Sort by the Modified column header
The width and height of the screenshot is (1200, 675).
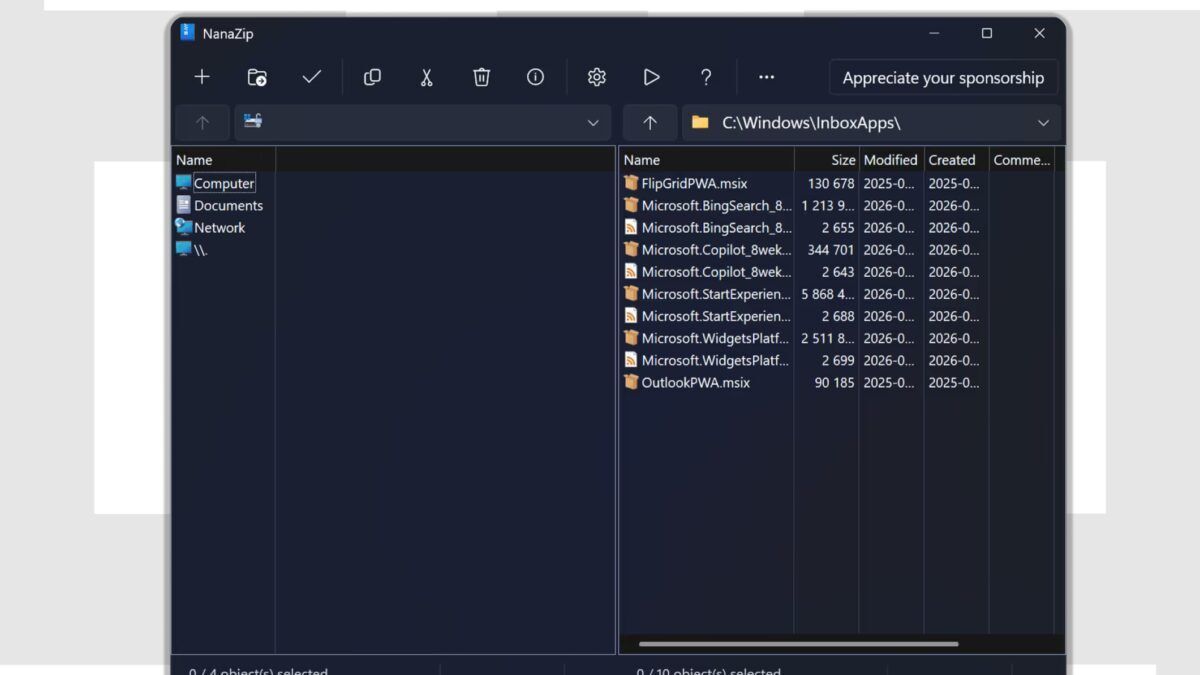coord(891,160)
